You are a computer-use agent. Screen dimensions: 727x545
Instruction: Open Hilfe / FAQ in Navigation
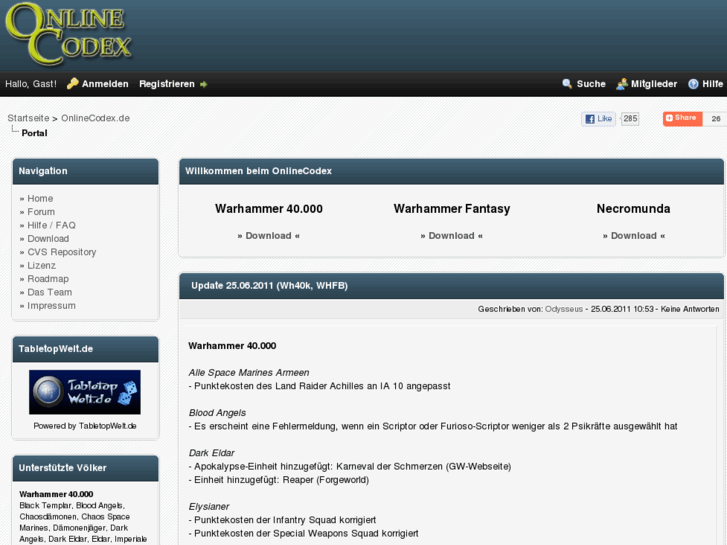(x=51, y=225)
